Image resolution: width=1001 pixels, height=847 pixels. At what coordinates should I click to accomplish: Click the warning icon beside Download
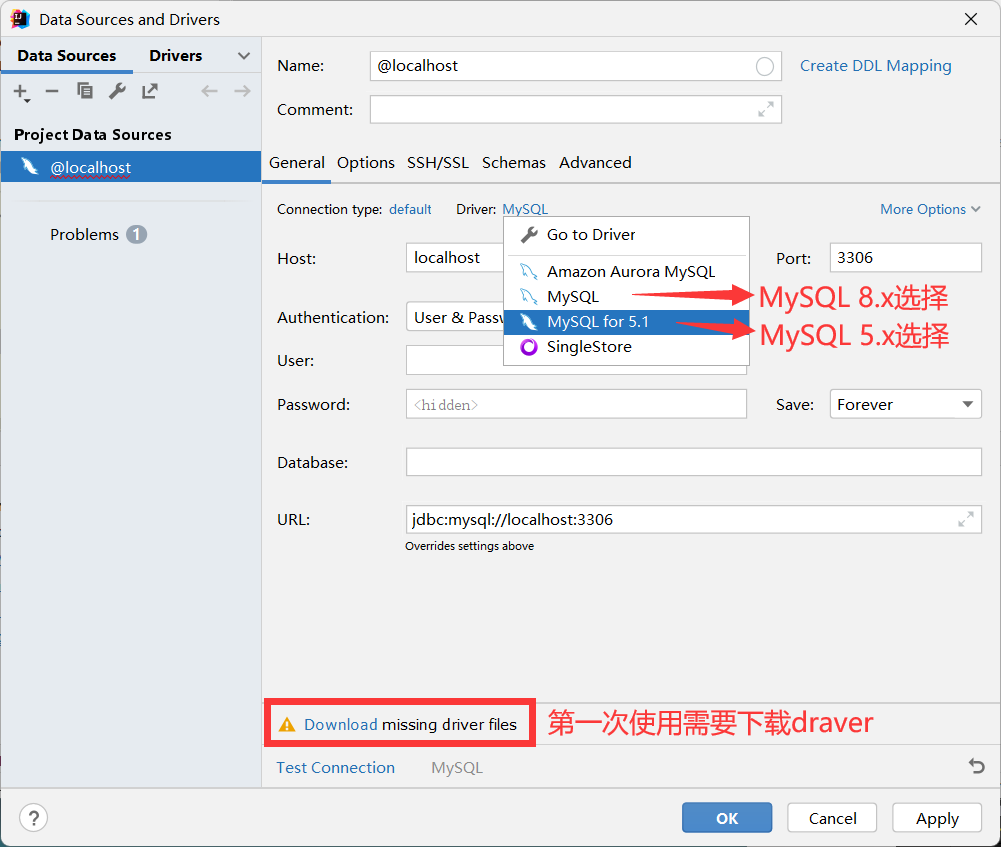click(x=287, y=724)
